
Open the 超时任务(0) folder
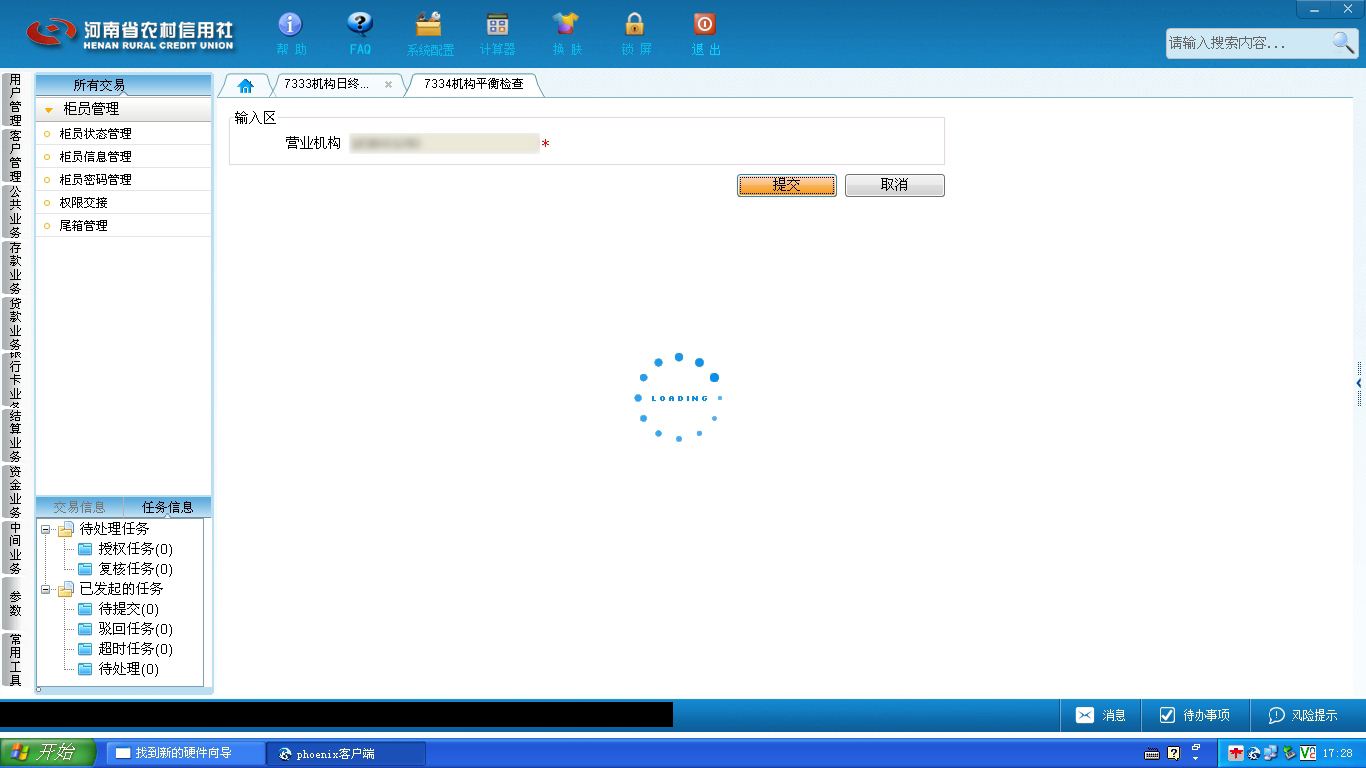coord(125,649)
